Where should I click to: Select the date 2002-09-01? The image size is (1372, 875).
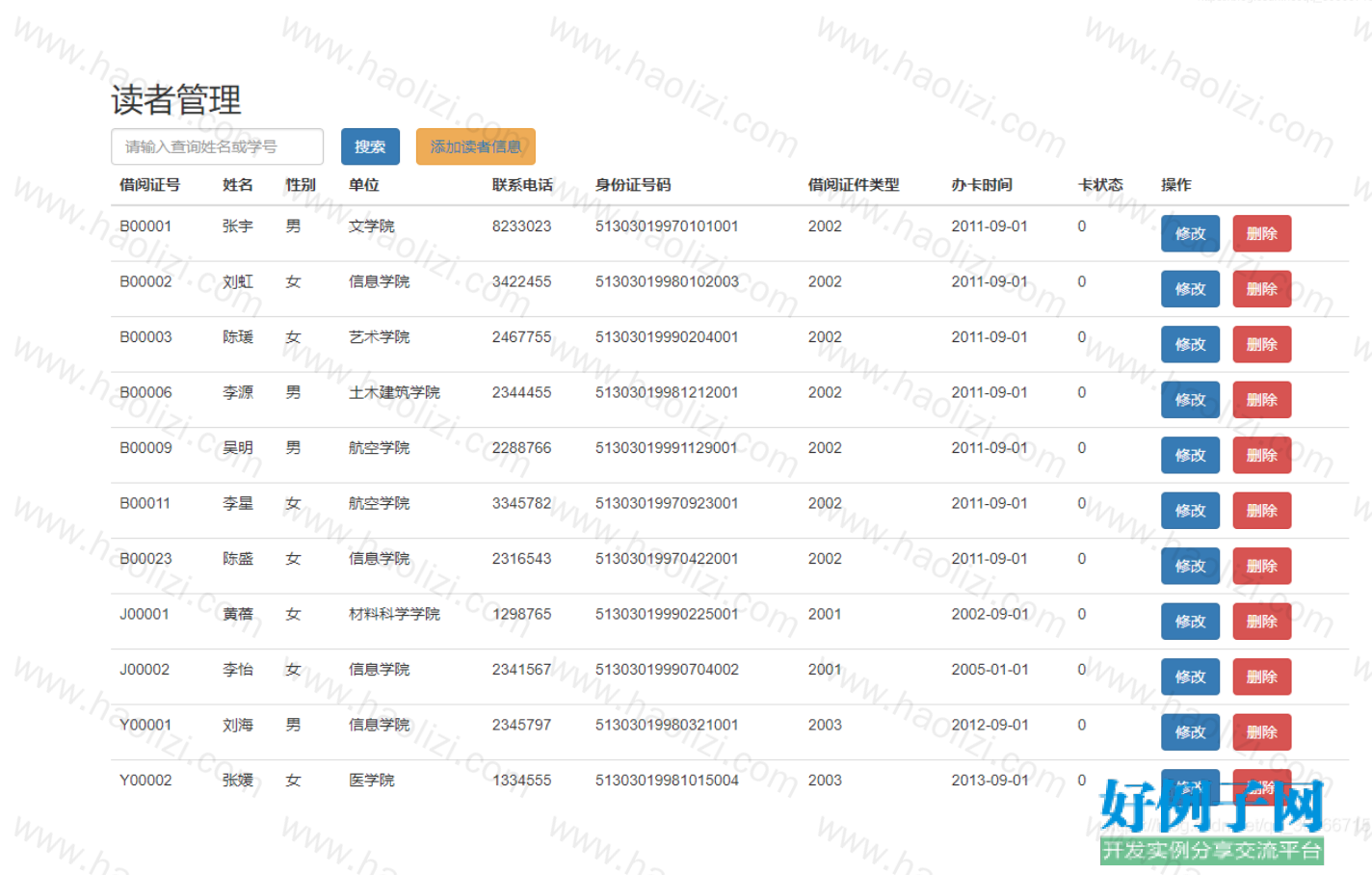click(x=989, y=614)
